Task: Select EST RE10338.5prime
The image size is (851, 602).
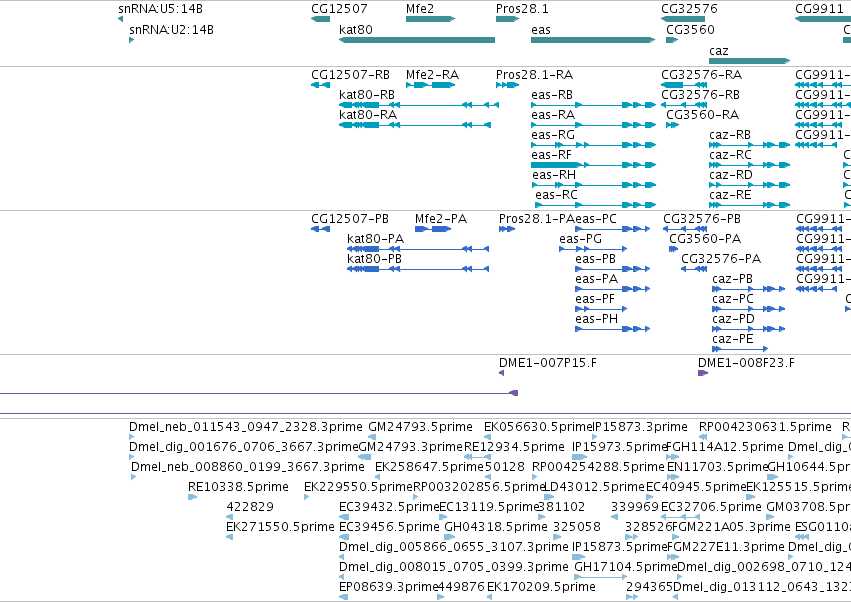Action: (238, 487)
